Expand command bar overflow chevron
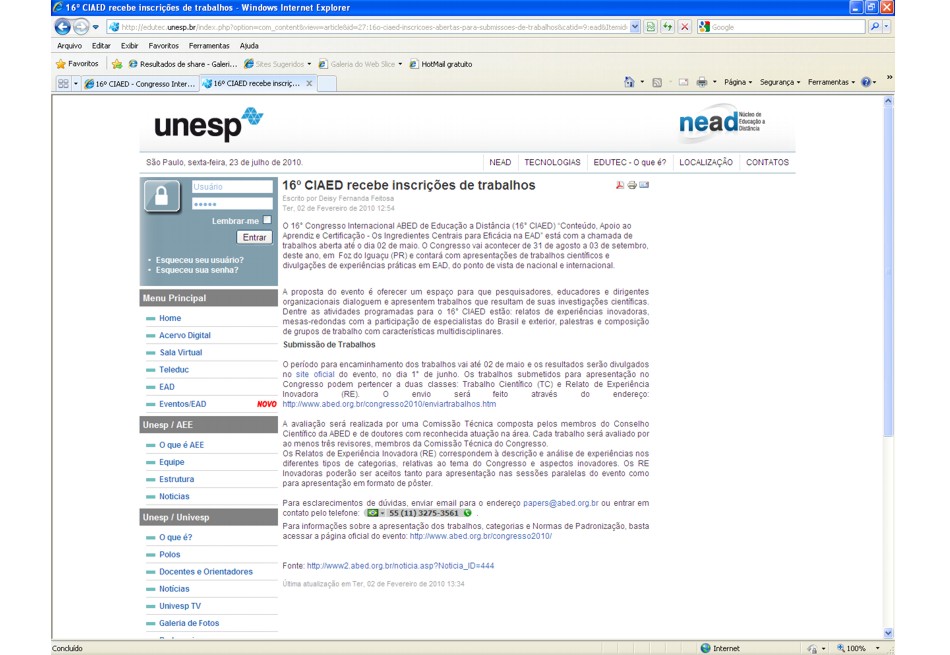950x655 pixels. (x=889, y=77)
